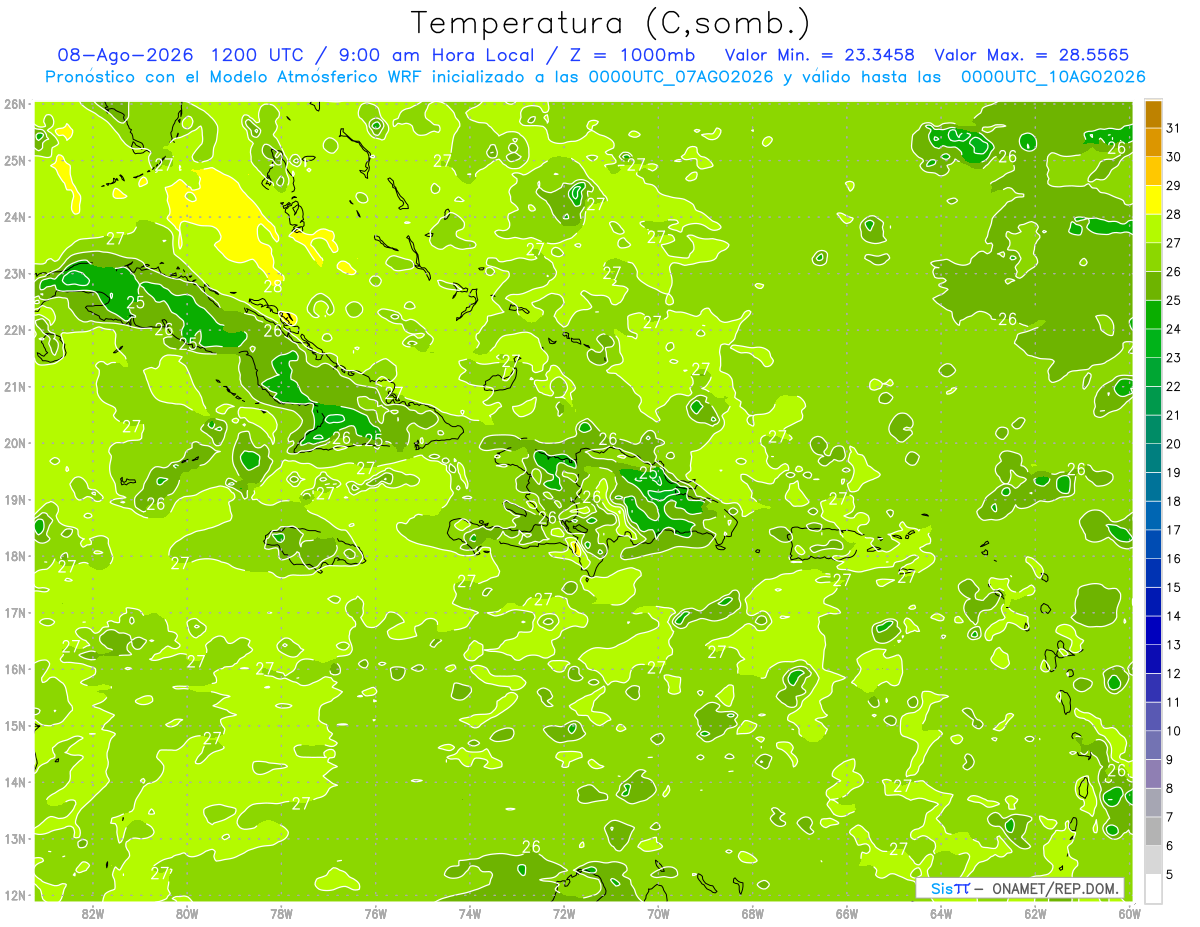
Task: Select the 'Z = 1000mb' level label
Action: coord(633,55)
